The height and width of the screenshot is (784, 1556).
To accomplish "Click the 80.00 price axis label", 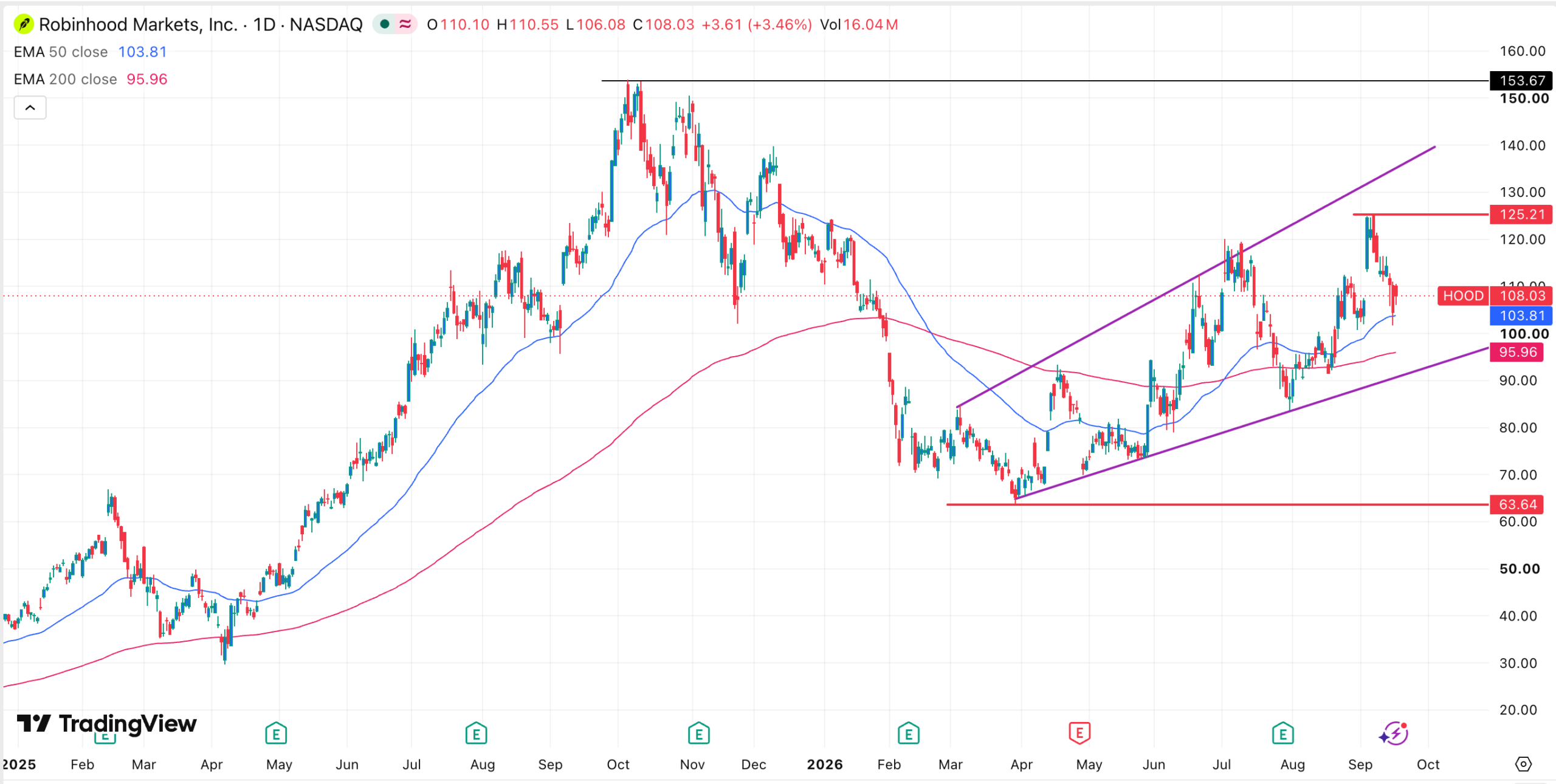I will 1518,427.
